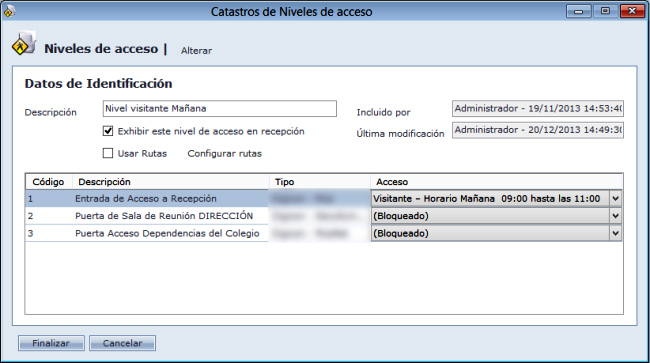Open Acceso dropdown for Puerta de Sala de Reunión
The height and width of the screenshot is (363, 650).
tap(616, 216)
